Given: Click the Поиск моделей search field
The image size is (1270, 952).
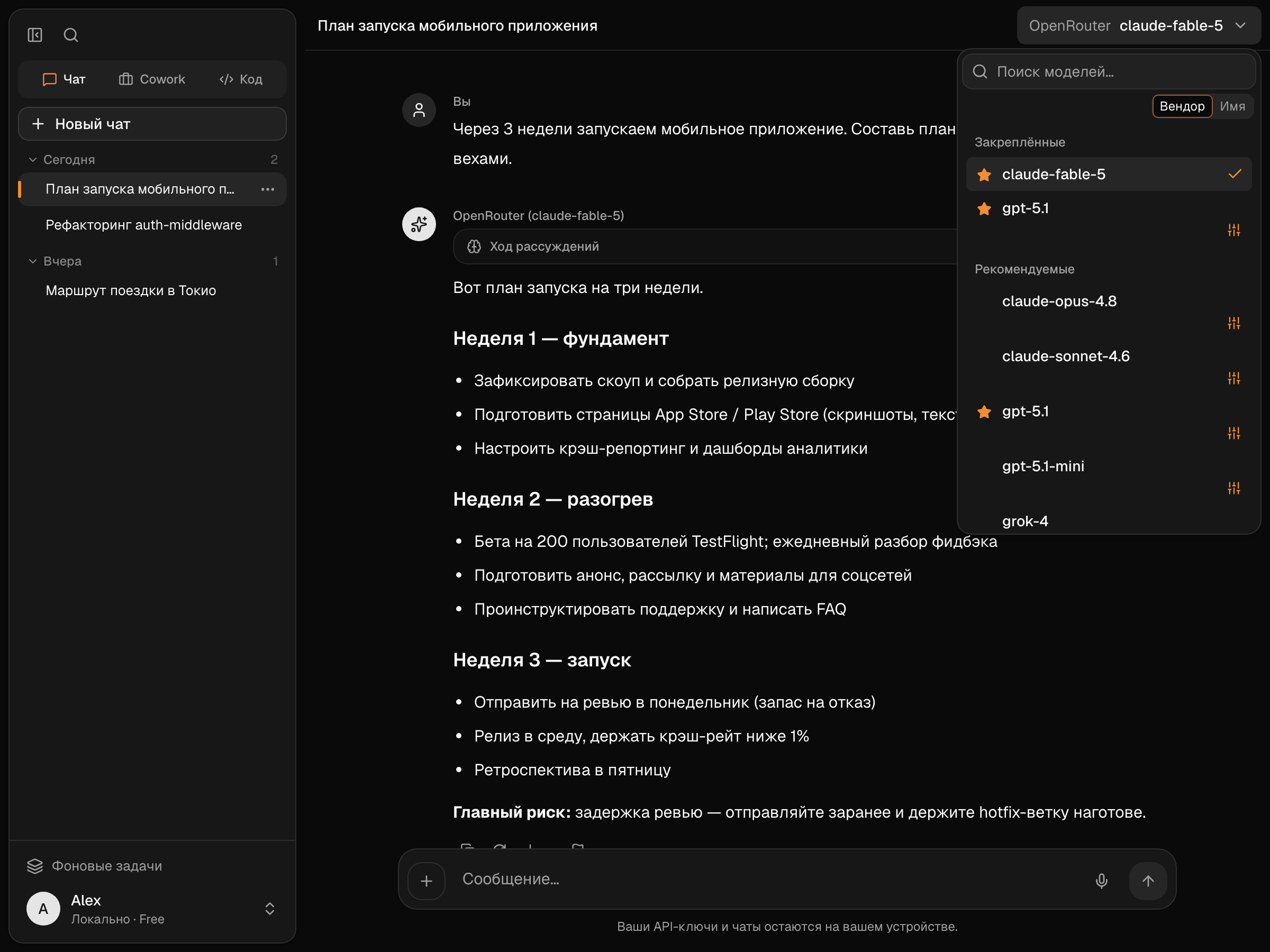Looking at the screenshot, I should point(1109,72).
